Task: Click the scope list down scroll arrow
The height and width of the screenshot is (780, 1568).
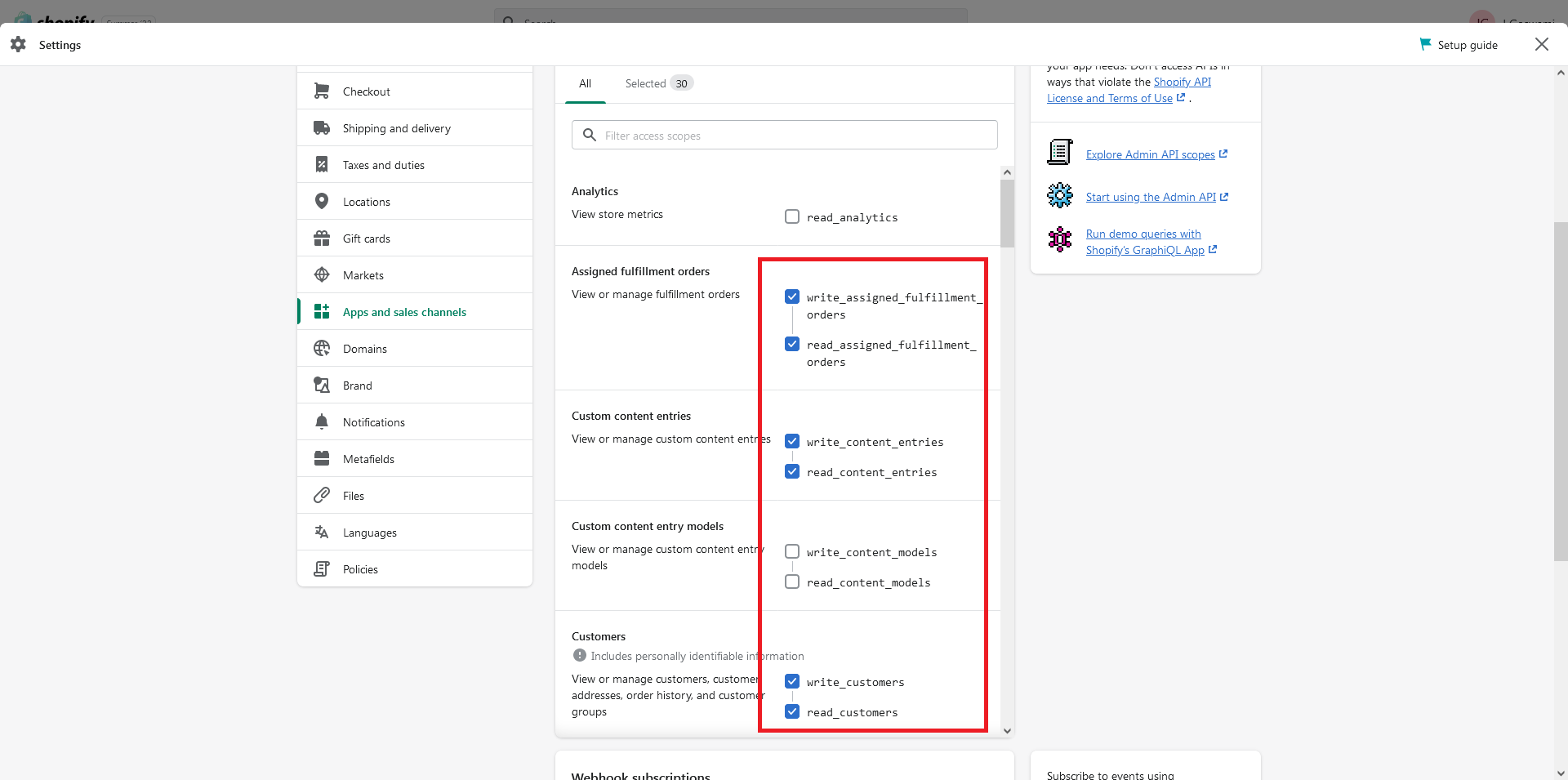Action: click(1007, 731)
